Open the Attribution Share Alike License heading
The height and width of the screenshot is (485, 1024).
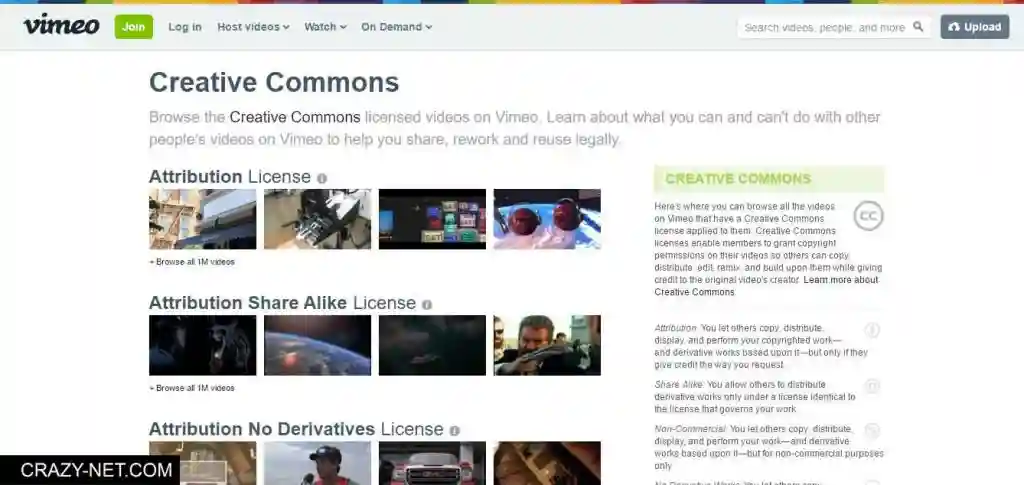point(282,303)
